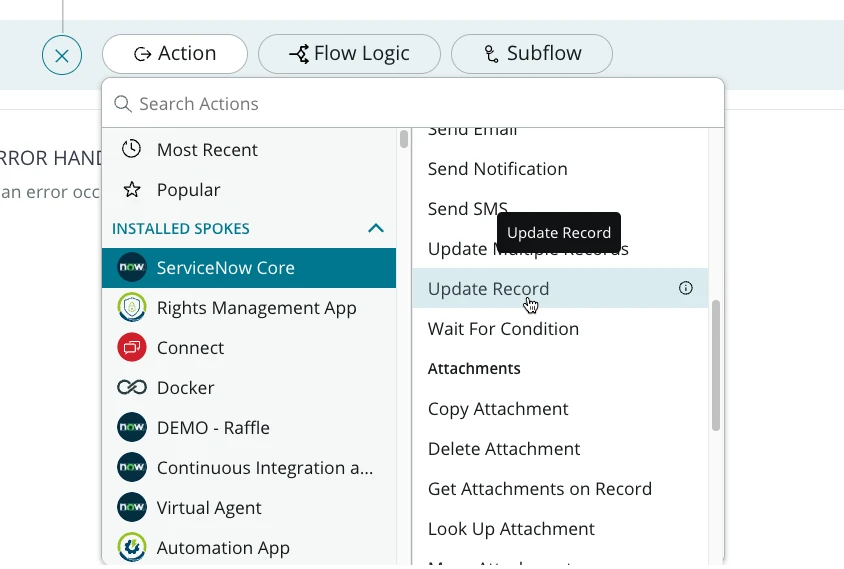Click the Rights Management App shield icon
Image resolution: width=844 pixels, height=569 pixels.
(132, 308)
